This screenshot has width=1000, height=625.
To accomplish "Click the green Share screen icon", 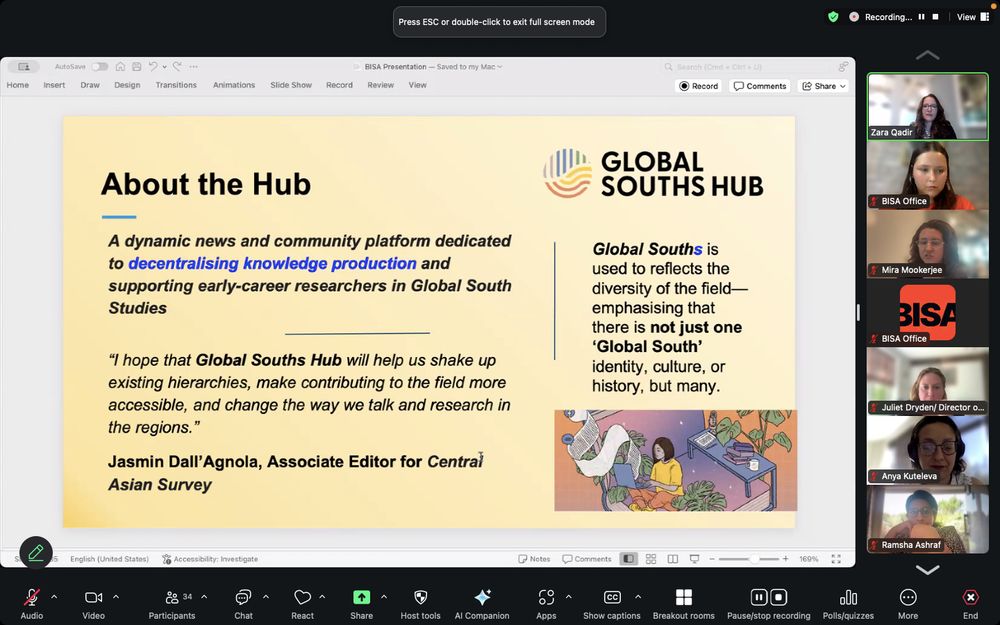I will pyautogui.click(x=362, y=597).
